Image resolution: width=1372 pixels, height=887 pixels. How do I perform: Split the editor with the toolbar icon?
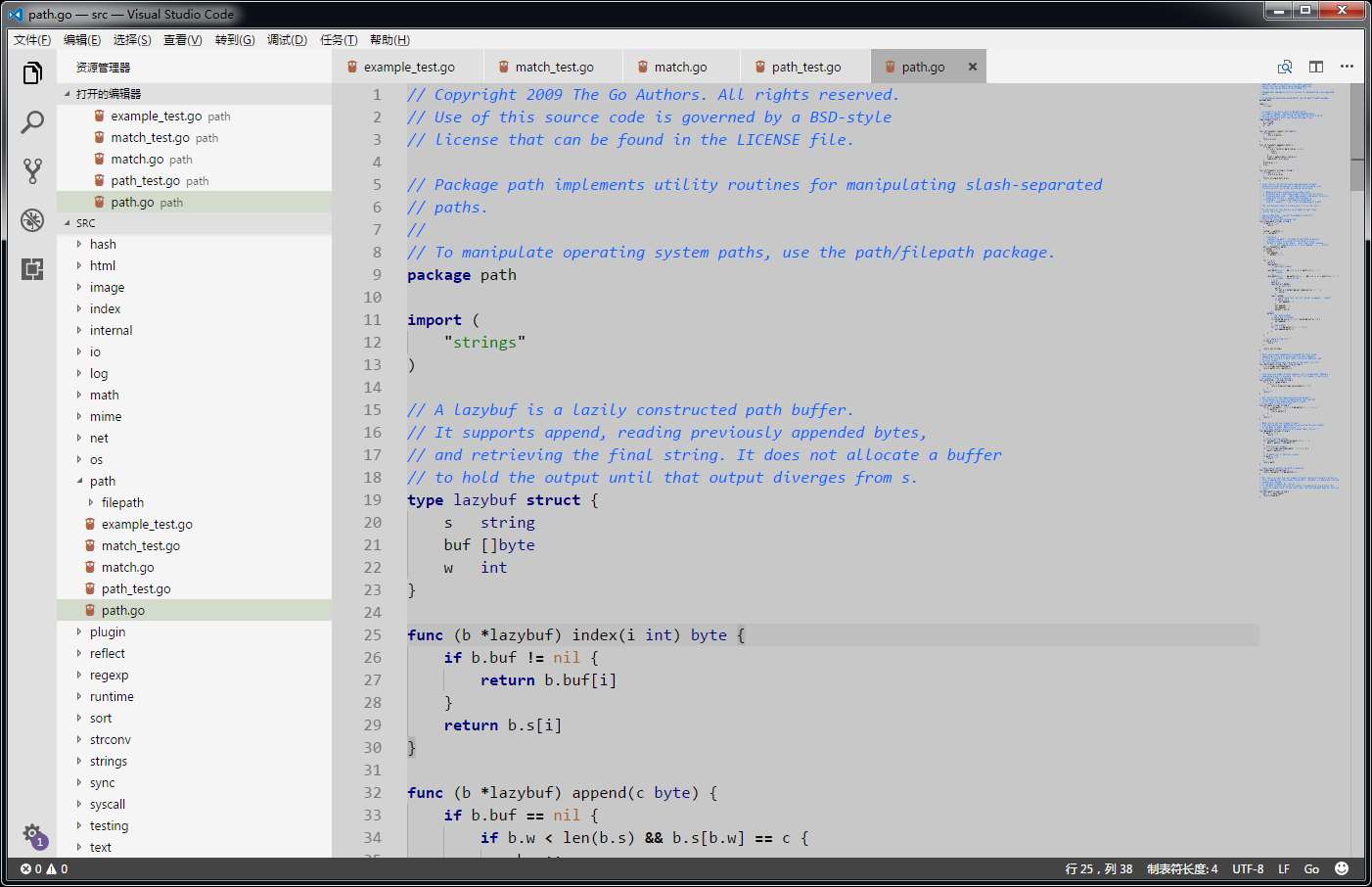pos(1315,66)
